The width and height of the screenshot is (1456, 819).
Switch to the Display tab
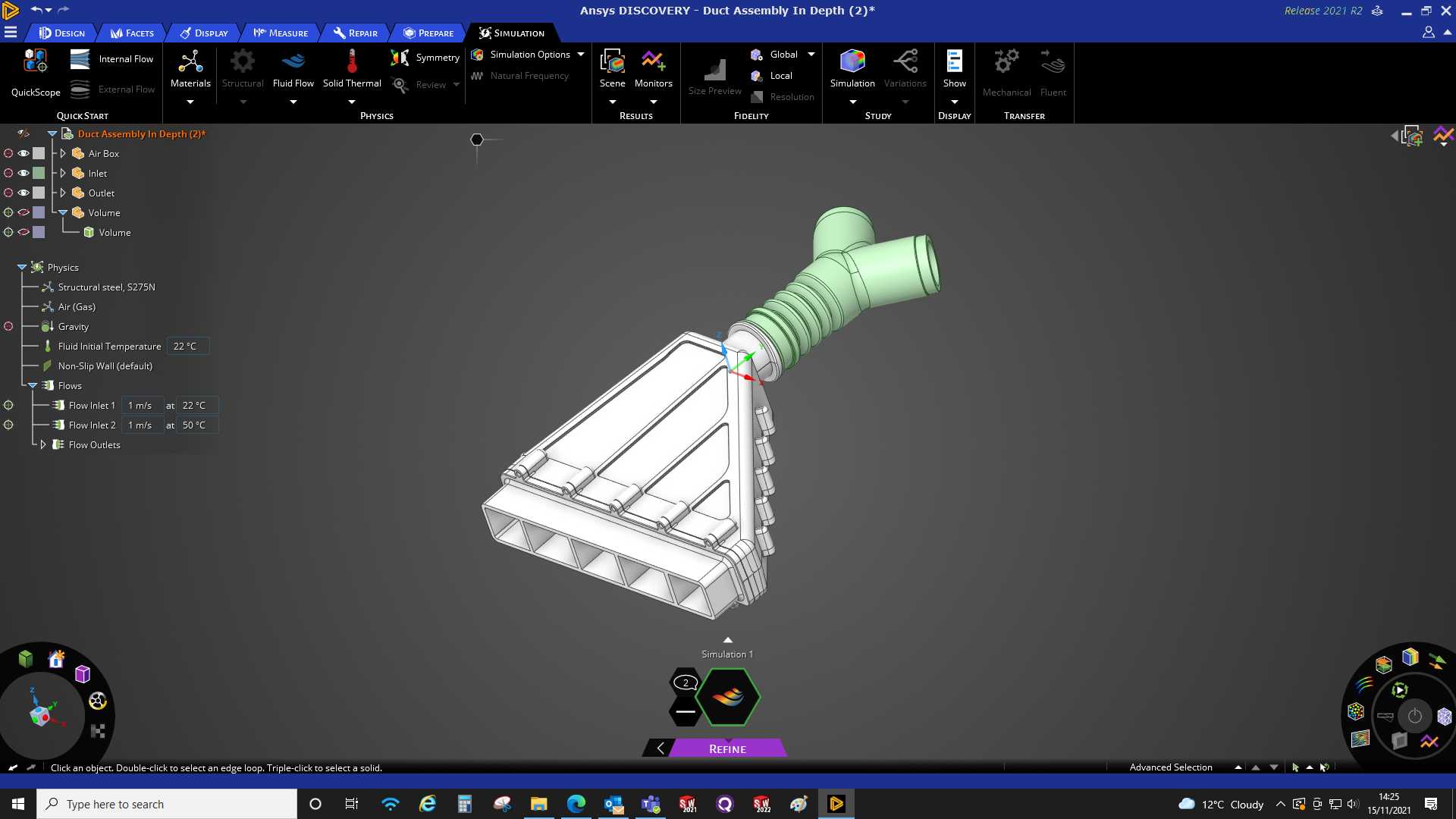pos(204,33)
